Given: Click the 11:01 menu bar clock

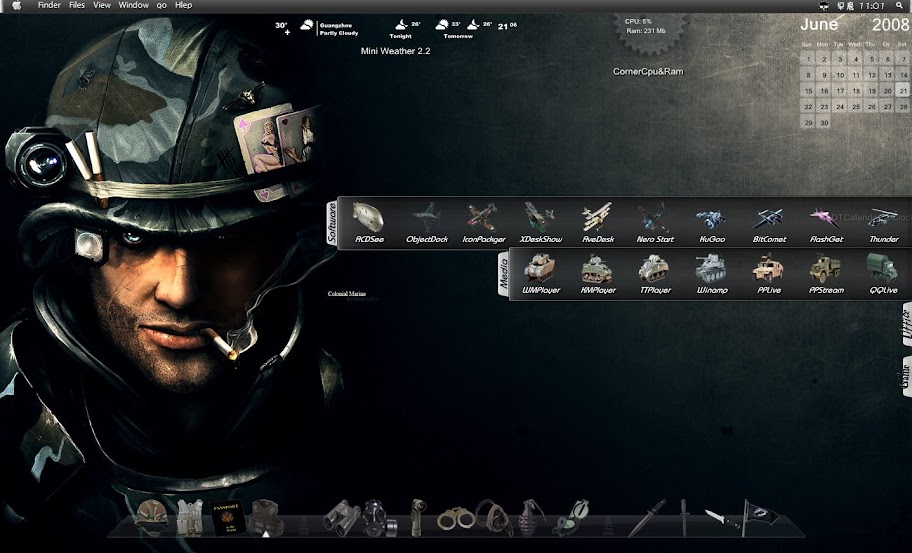Looking at the screenshot, I should point(872,6).
